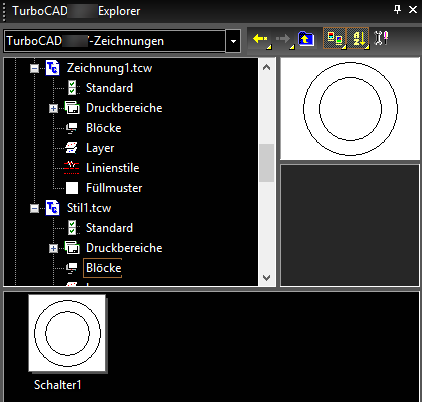Collapse the Stil1.tcw node
The width and height of the screenshot is (422, 402).
click(35, 208)
